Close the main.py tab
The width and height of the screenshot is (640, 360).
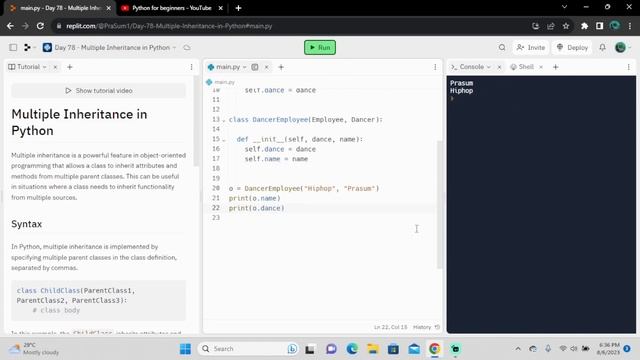(x=266, y=67)
